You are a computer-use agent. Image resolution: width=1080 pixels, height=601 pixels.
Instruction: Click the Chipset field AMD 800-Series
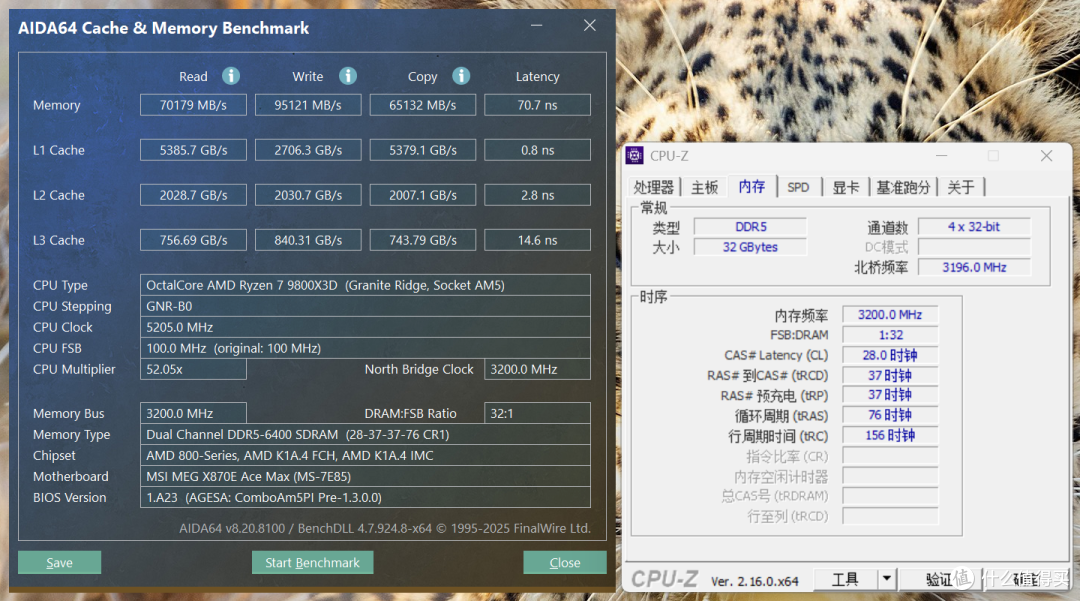[x=365, y=455]
